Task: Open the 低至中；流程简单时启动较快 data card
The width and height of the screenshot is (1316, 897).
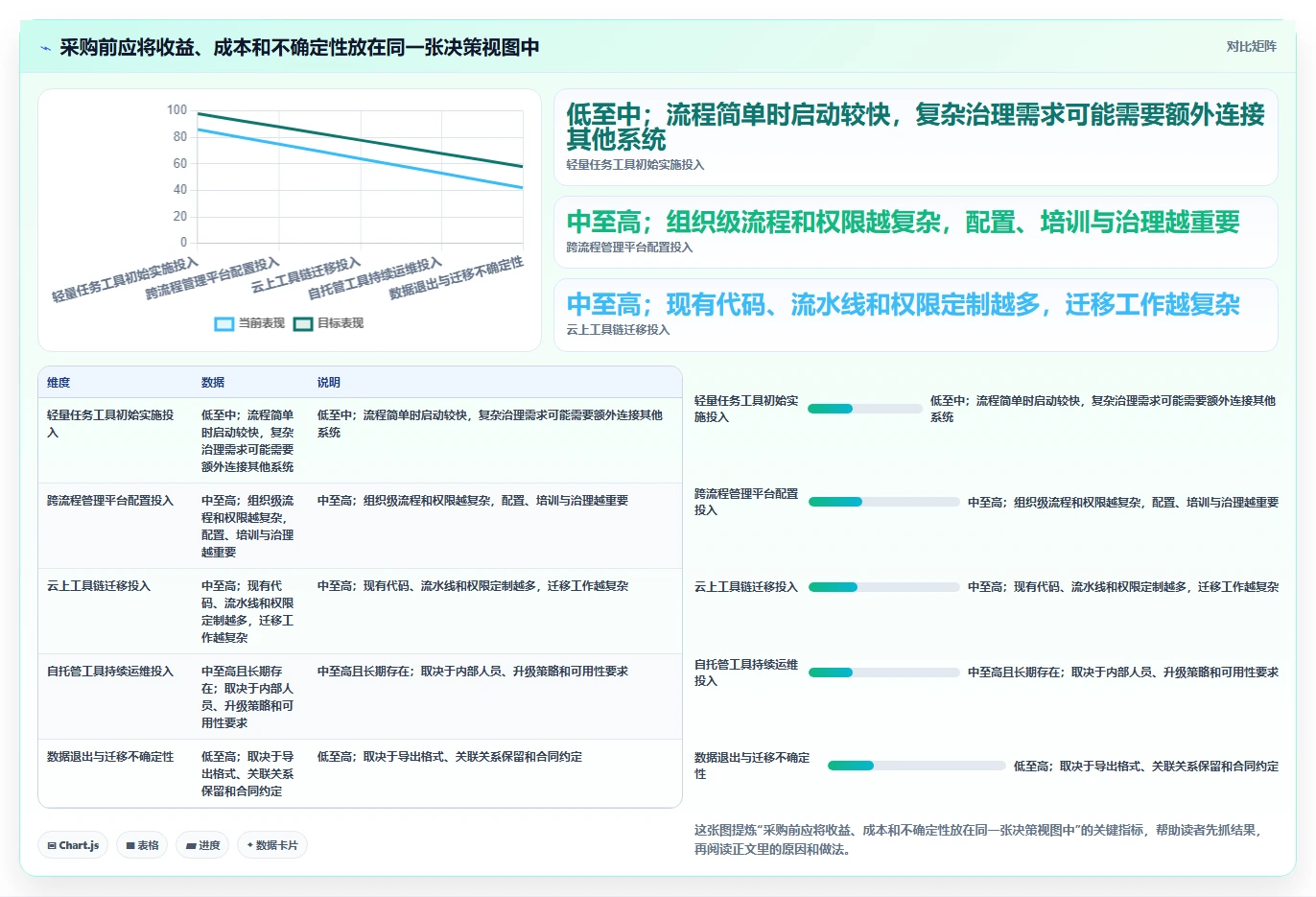Action: pos(916,137)
